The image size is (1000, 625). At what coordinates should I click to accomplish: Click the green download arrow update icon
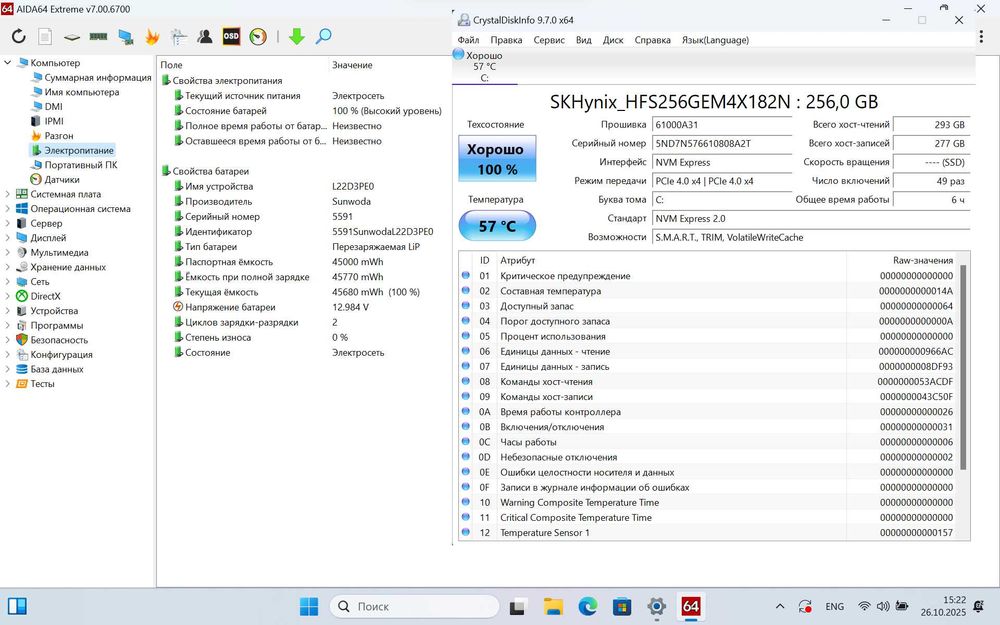point(297,36)
